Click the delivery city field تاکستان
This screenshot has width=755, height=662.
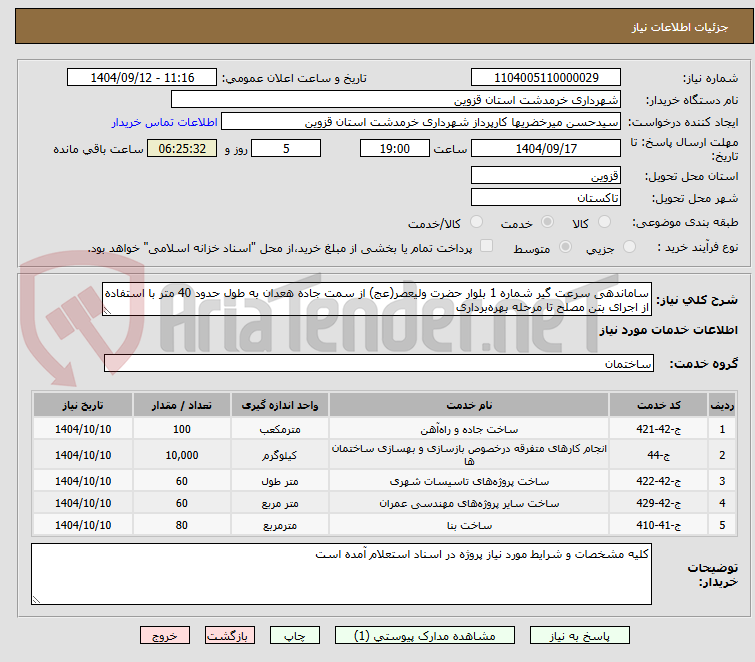546,197
